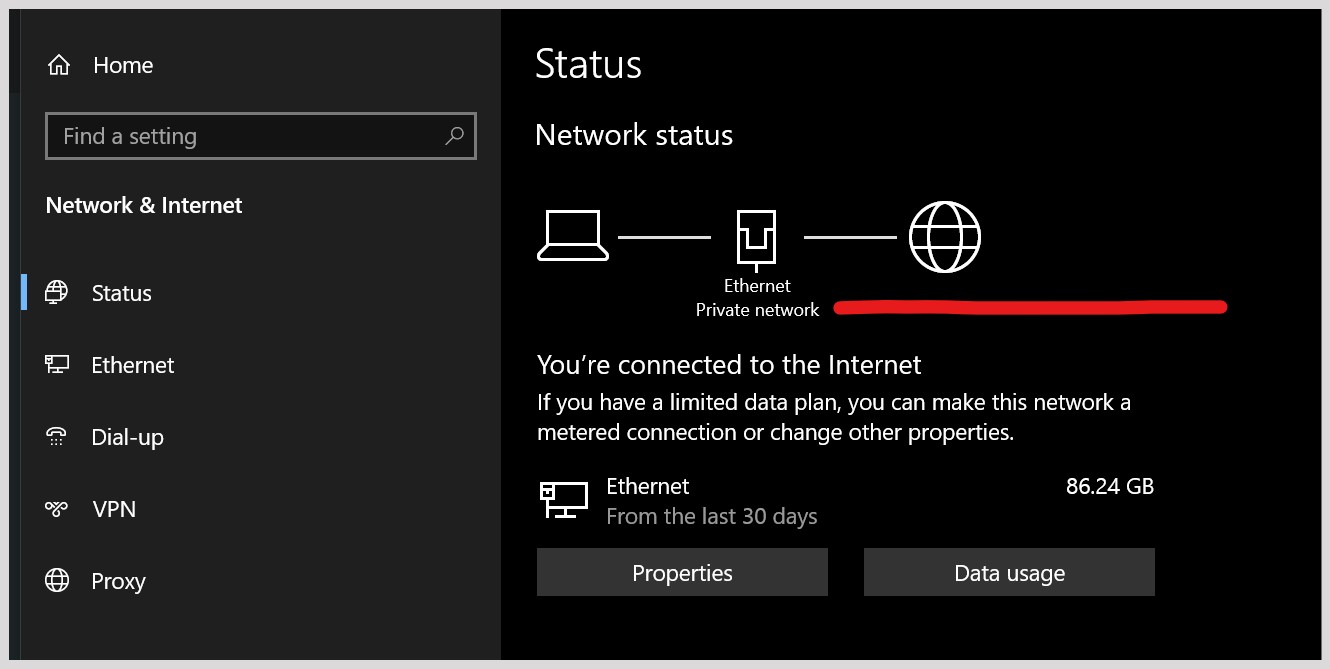This screenshot has width=1330, height=669.
Task: Go back to Settings Home
Action: coord(123,66)
